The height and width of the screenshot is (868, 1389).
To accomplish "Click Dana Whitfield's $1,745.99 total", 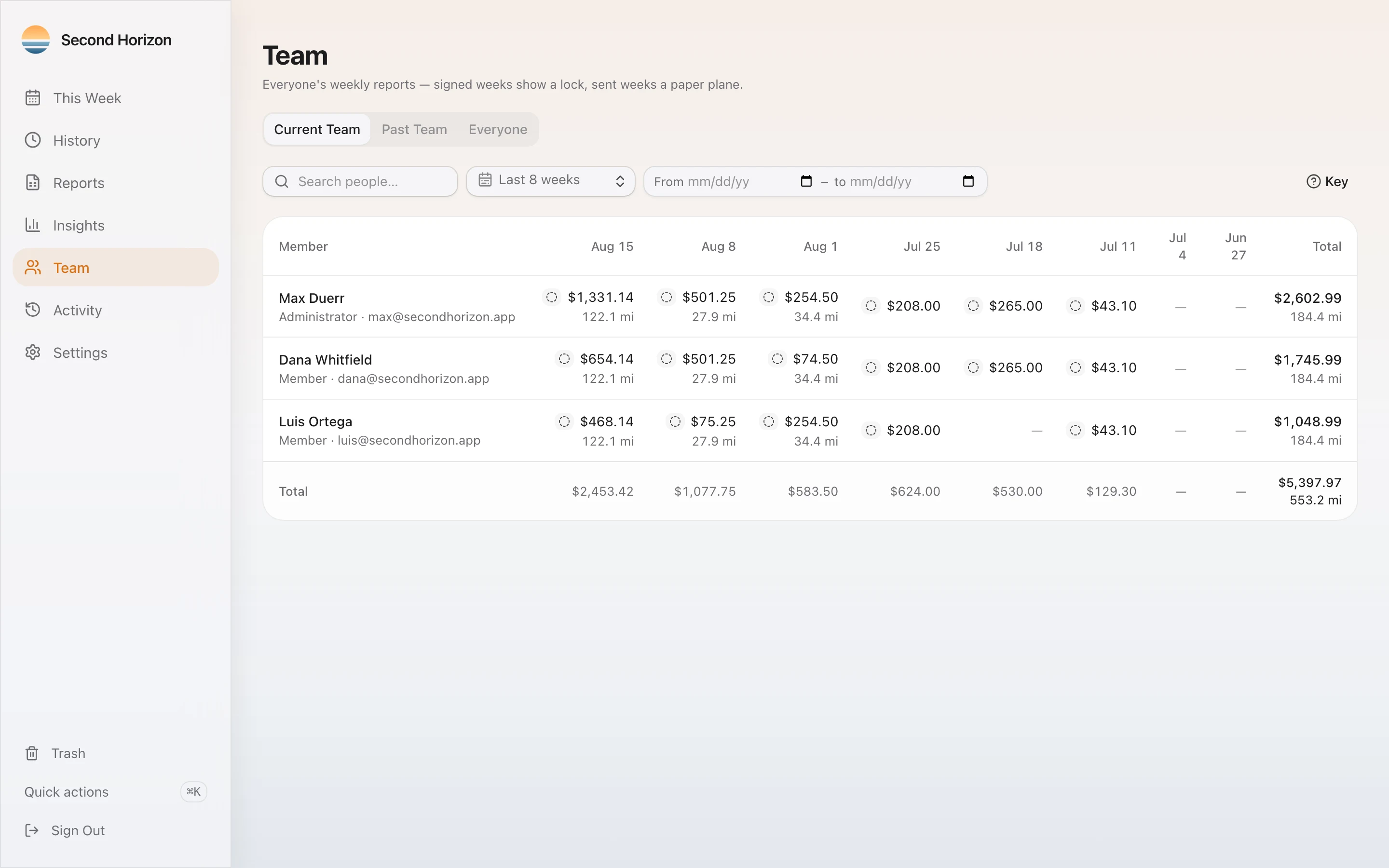I will pos(1307,359).
